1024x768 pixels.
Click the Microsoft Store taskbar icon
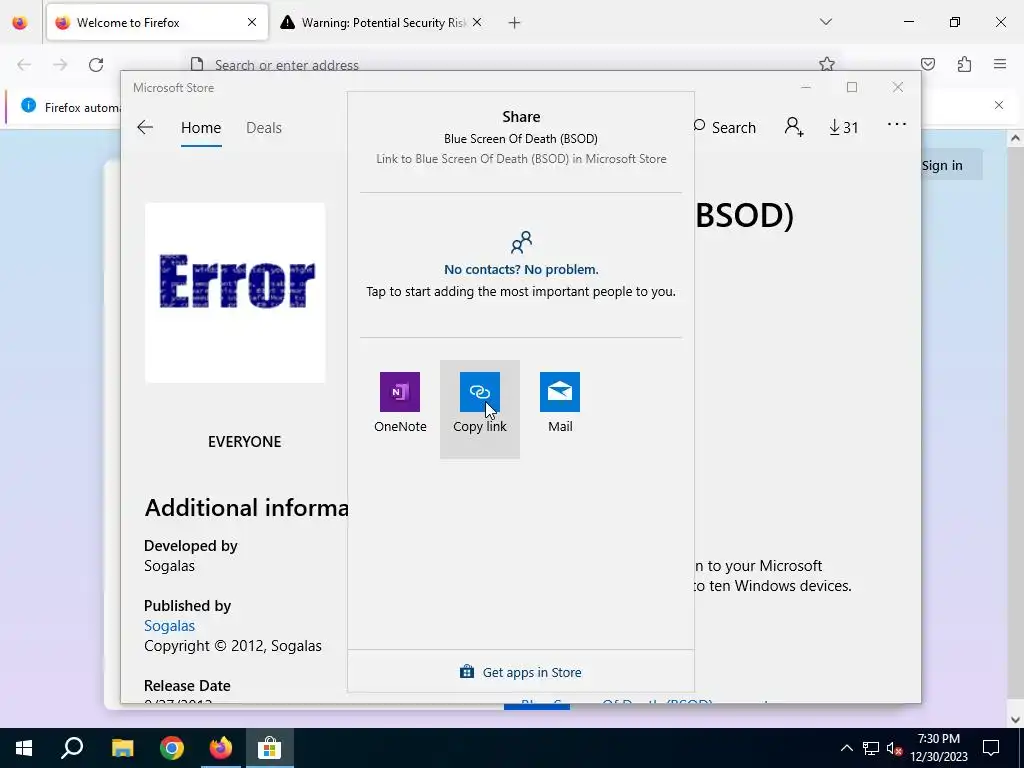click(269, 748)
